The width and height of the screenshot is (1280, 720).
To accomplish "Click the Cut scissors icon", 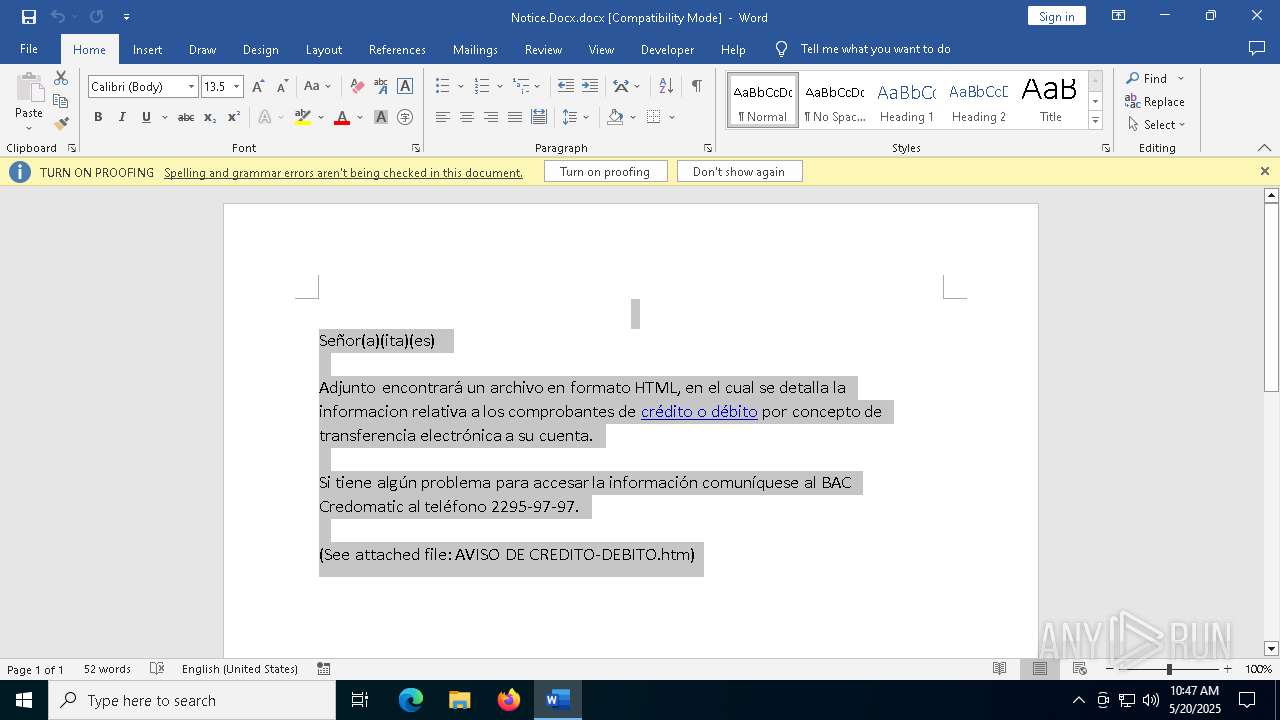I will tap(61, 78).
